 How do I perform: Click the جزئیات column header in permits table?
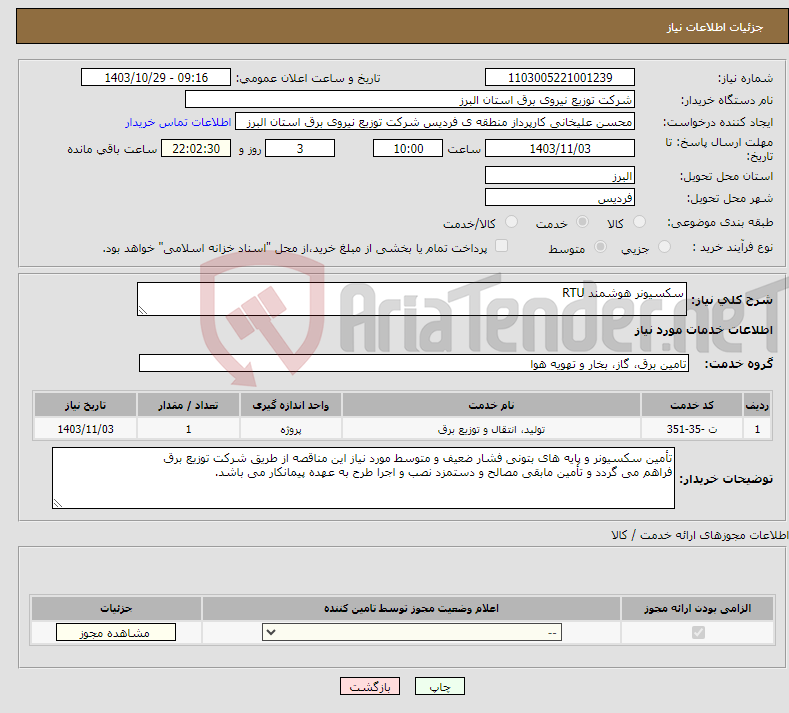pos(116,608)
